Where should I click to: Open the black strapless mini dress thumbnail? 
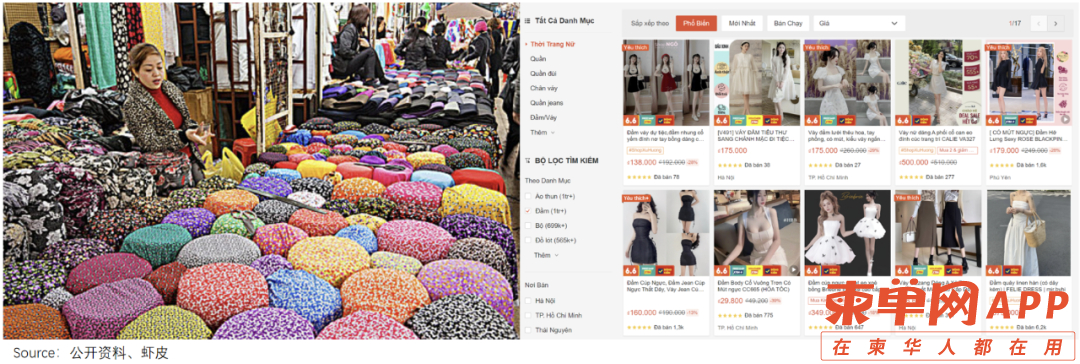coord(665,233)
